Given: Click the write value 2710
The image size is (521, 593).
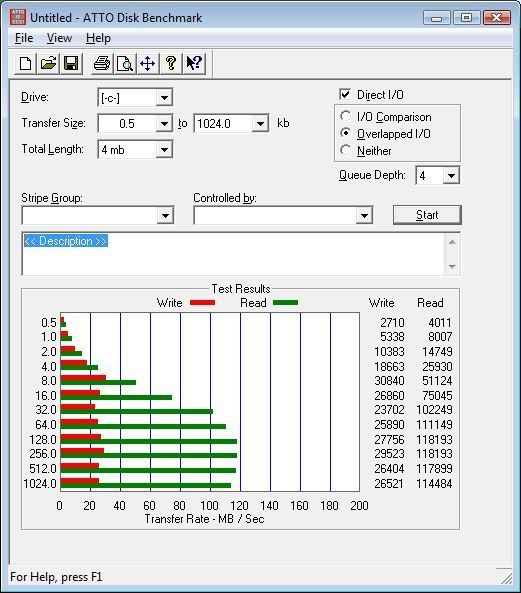Looking at the screenshot, I should tap(392, 323).
